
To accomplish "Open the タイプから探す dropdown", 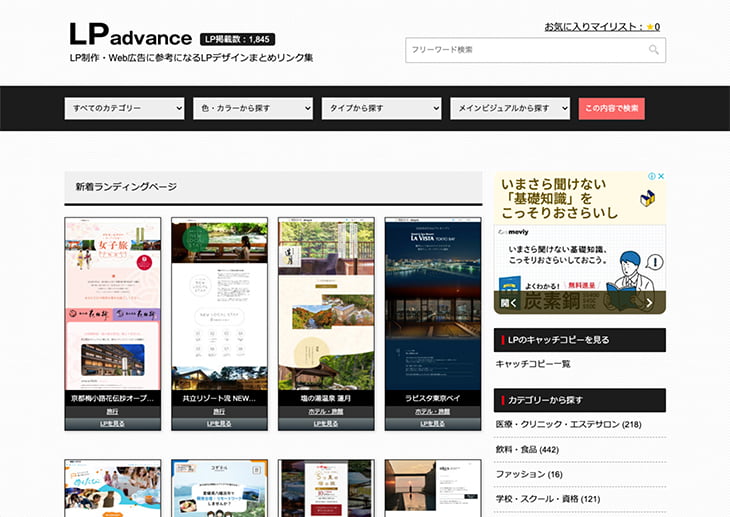I will (381, 108).
